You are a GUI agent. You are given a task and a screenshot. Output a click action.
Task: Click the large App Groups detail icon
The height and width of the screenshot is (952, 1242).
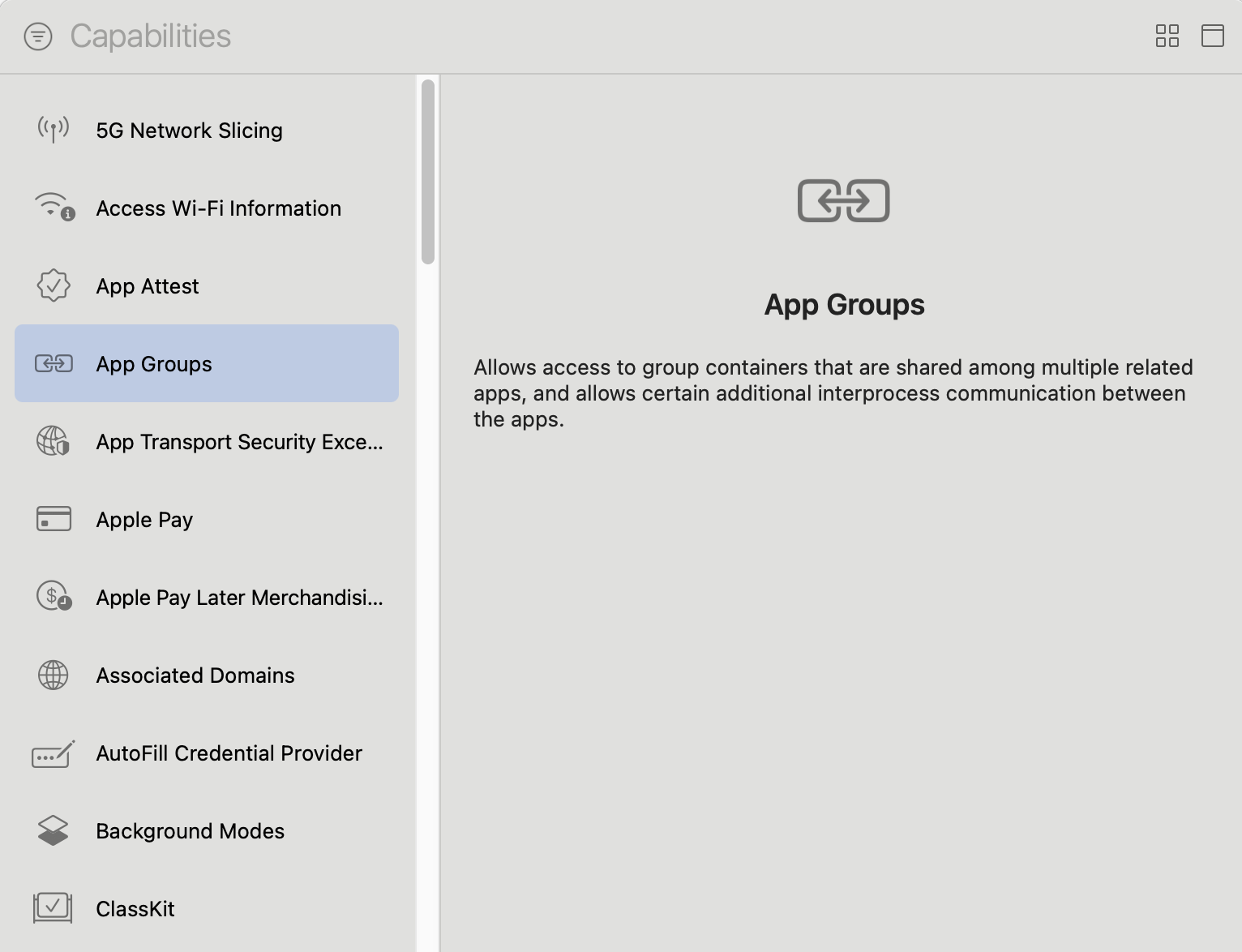[844, 200]
